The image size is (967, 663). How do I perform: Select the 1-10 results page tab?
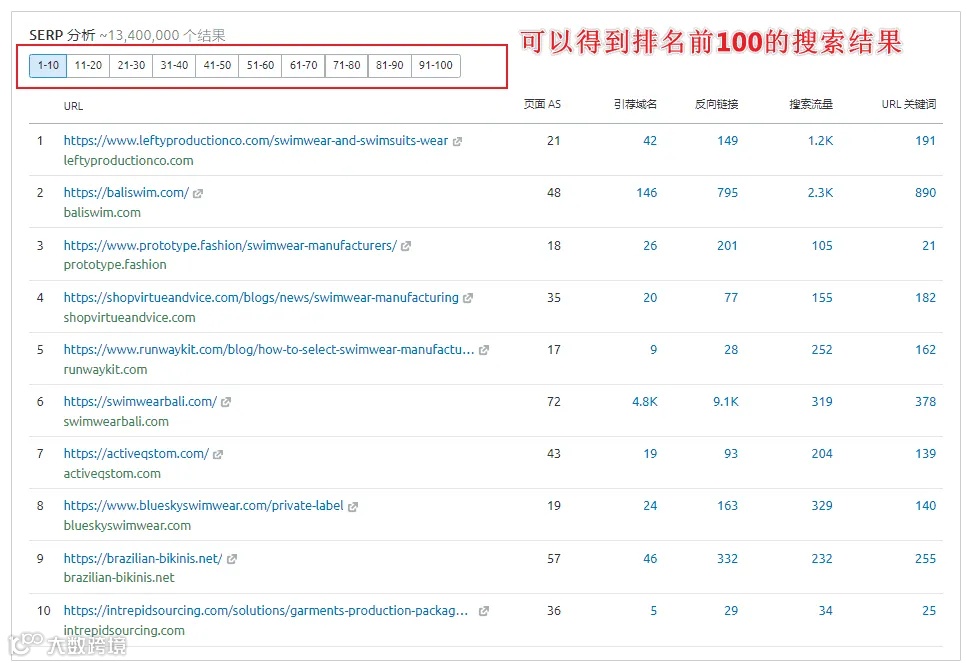click(x=48, y=65)
